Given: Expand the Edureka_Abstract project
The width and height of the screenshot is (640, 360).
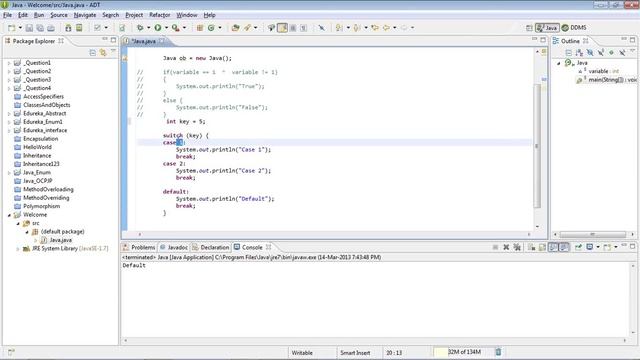Looking at the screenshot, I should pos(9,113).
